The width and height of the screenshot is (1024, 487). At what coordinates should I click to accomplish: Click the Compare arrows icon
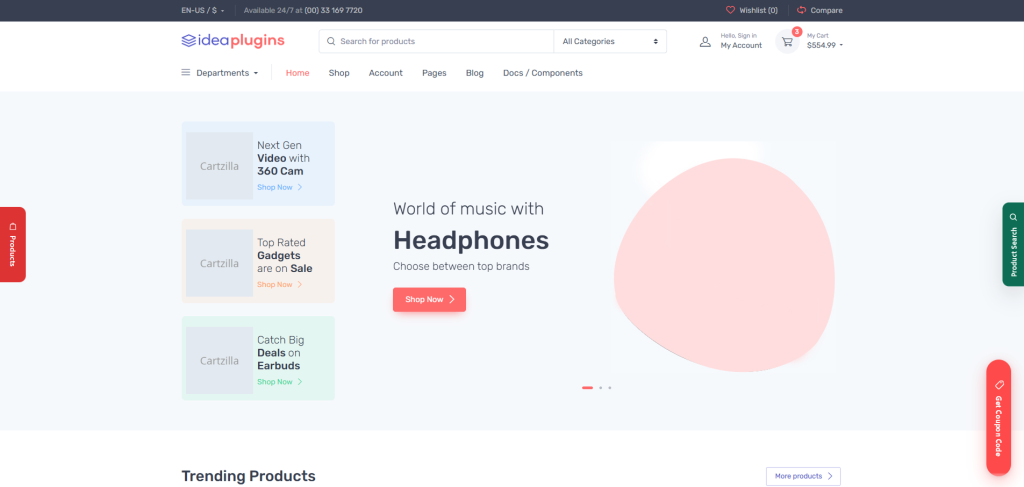coord(801,10)
